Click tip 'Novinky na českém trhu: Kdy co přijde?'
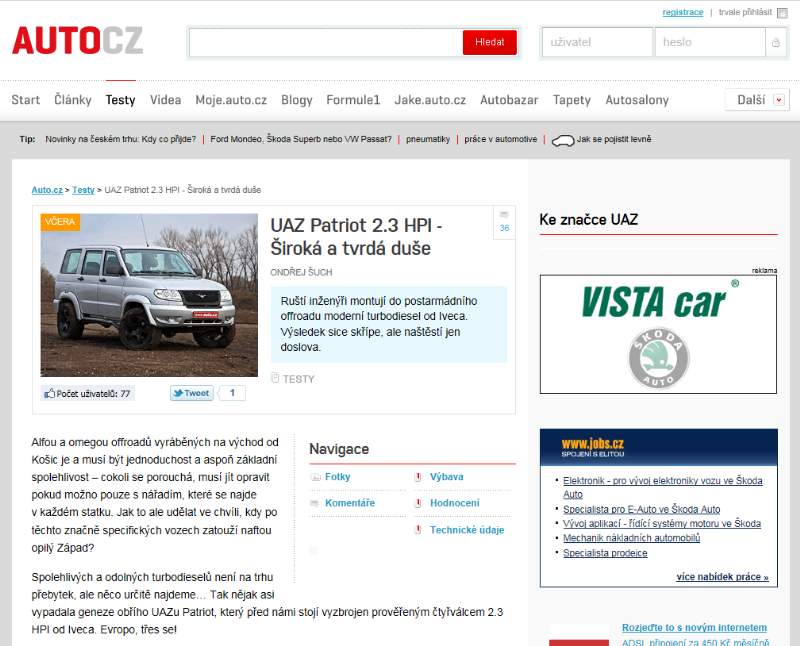 point(120,139)
